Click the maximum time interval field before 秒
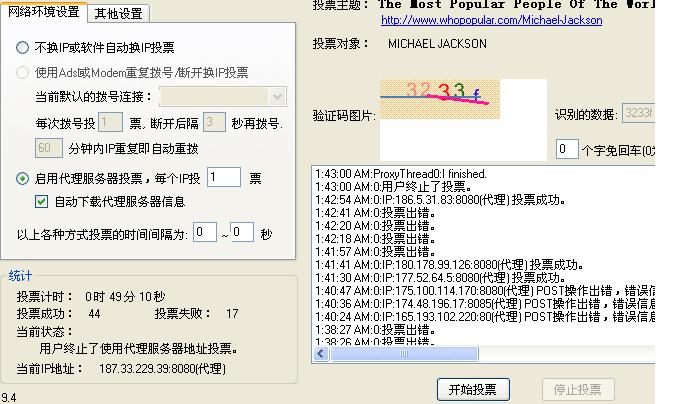The width and height of the screenshot is (683, 404). point(242,233)
